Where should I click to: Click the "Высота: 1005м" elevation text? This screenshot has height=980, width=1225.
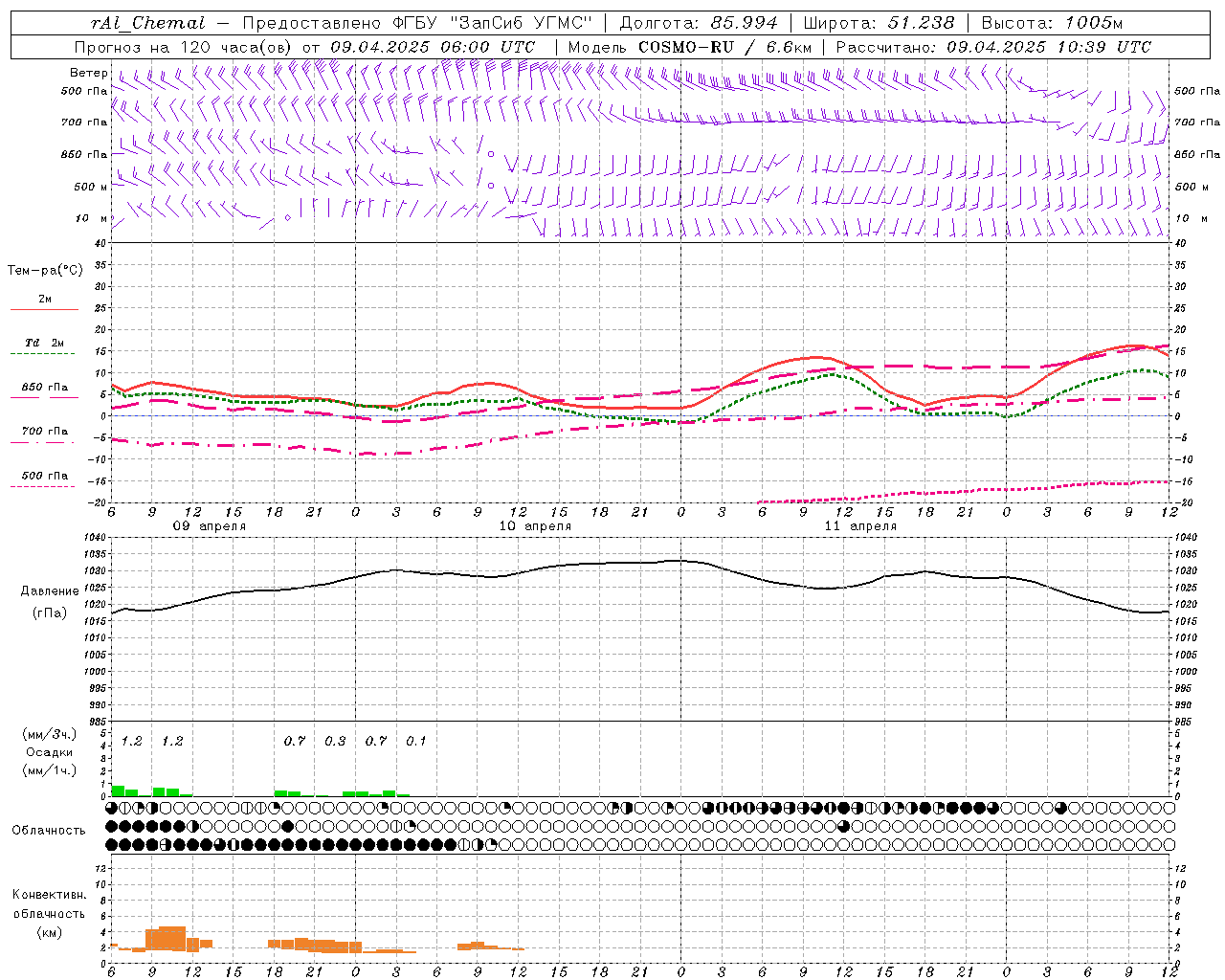tap(1053, 24)
